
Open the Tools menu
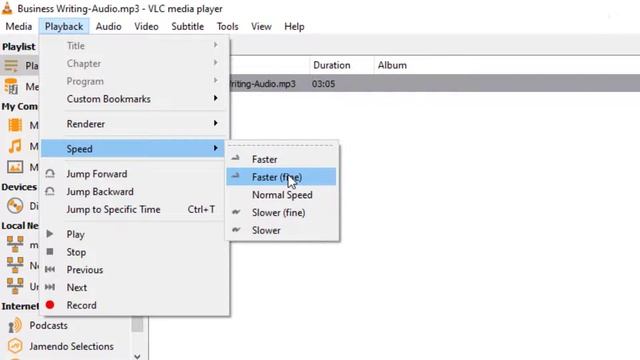[228, 27]
